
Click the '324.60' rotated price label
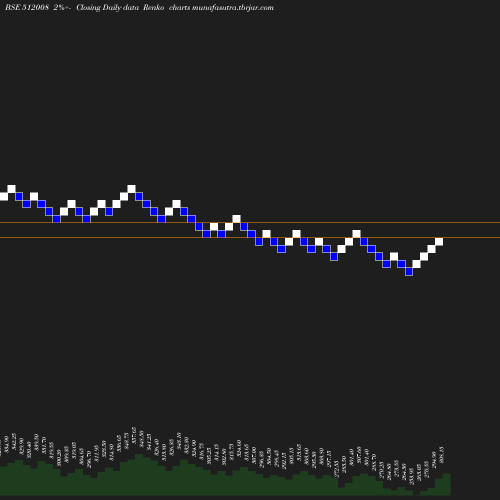pos(239,448)
